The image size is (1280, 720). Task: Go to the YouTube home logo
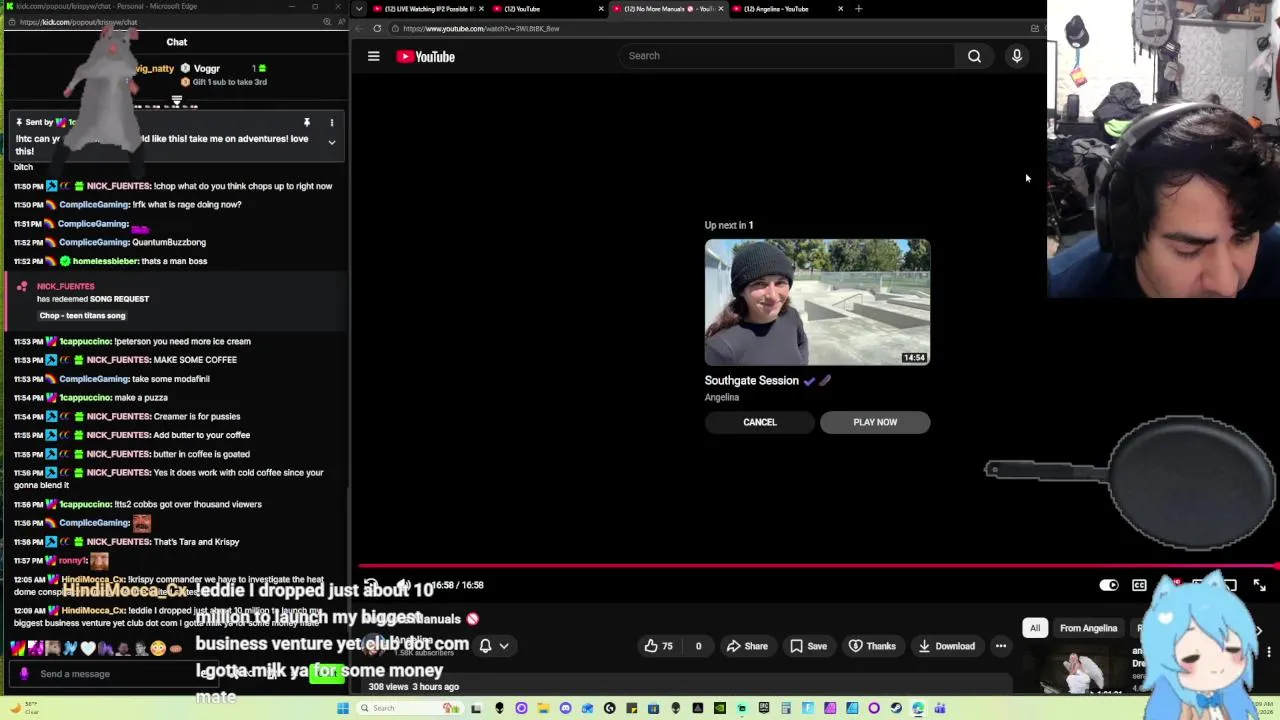(x=425, y=56)
